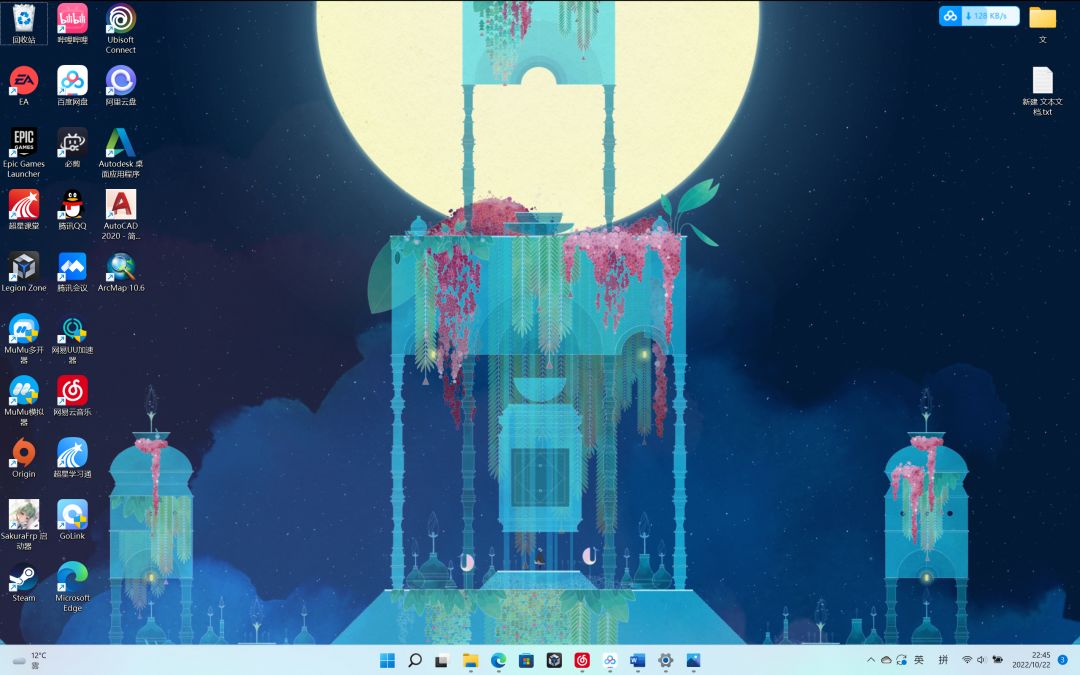Select the Tencent QQ (腾讯QQ) desktop shortcut

(x=72, y=209)
